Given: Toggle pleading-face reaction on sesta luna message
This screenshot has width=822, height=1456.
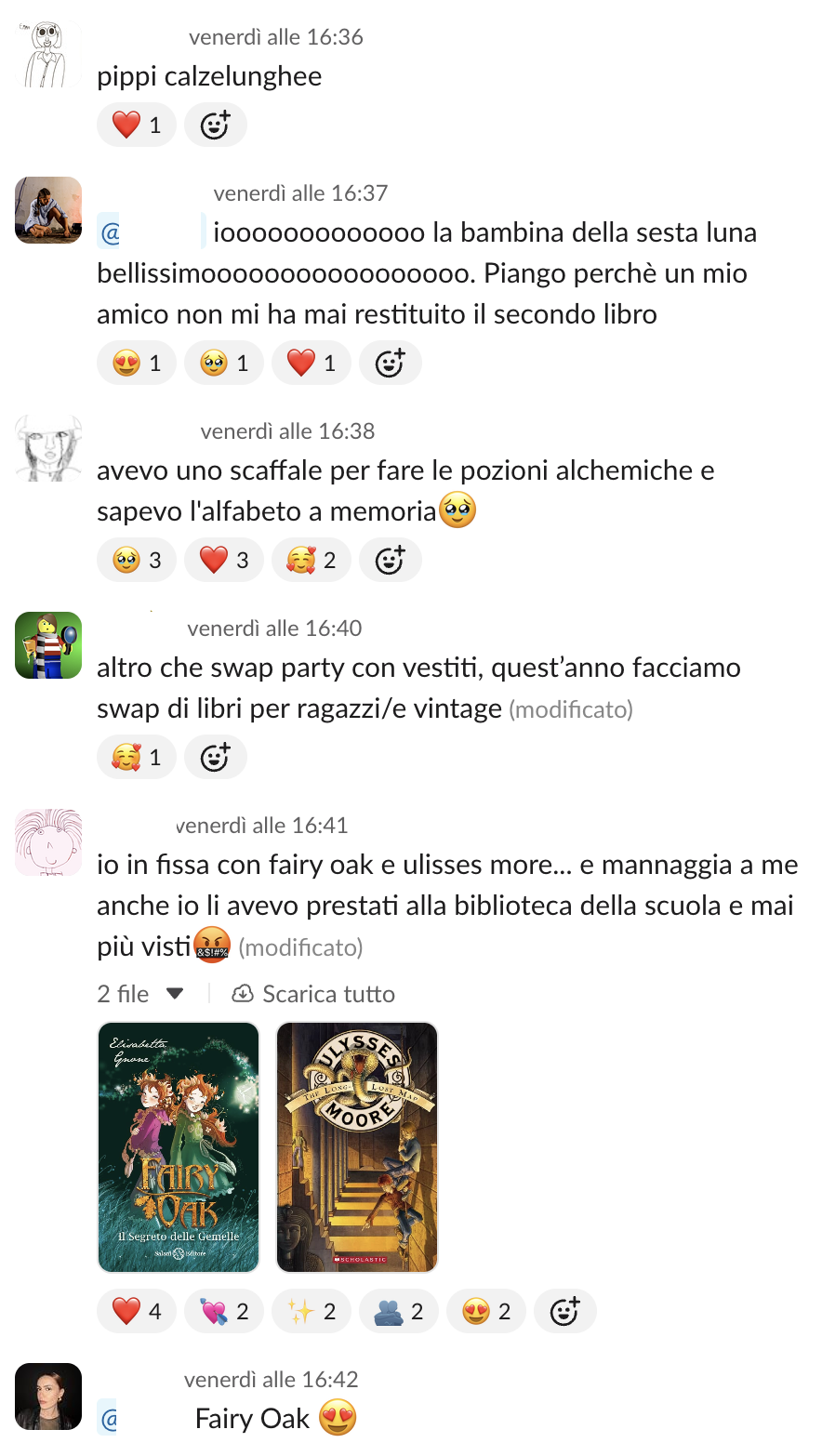Looking at the screenshot, I should tap(224, 363).
